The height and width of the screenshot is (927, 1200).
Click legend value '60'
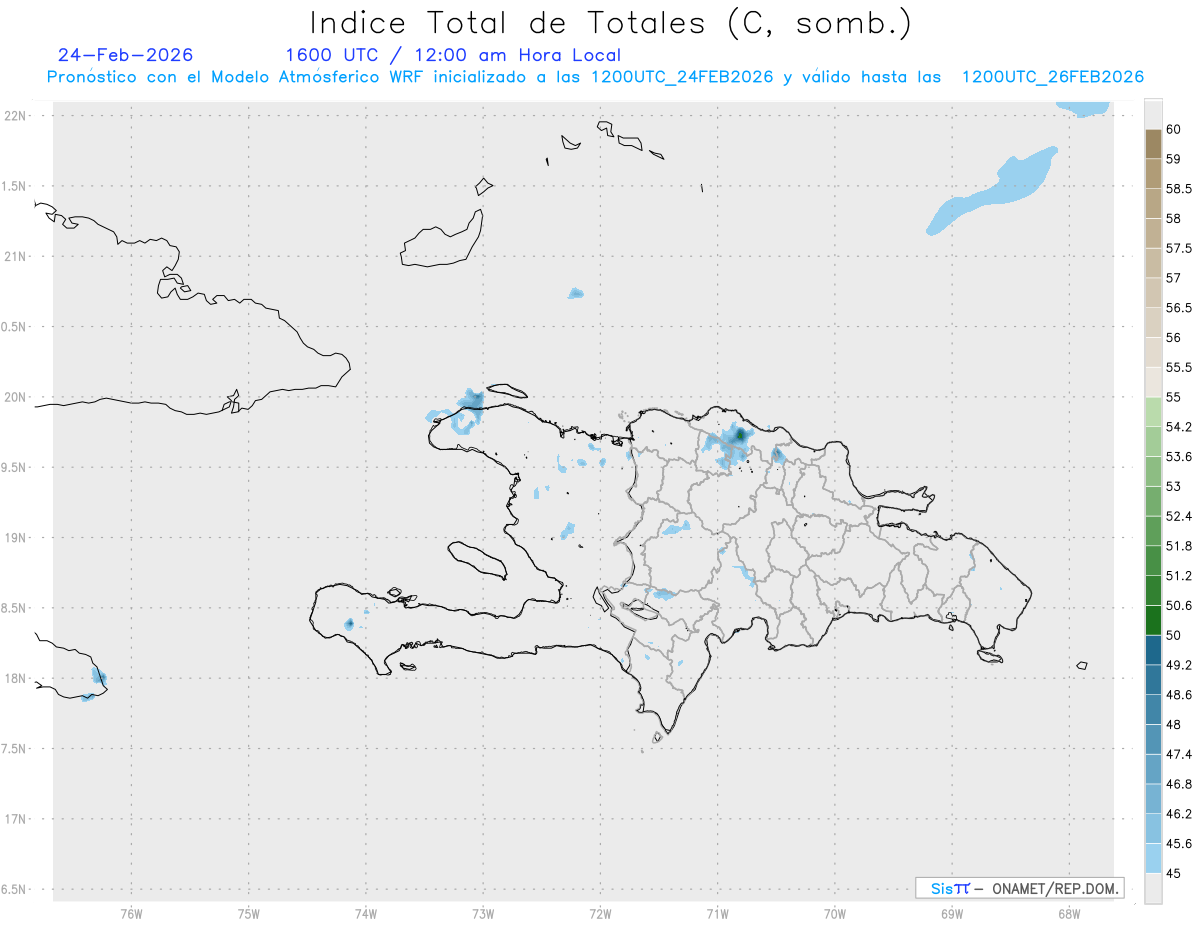(1174, 129)
